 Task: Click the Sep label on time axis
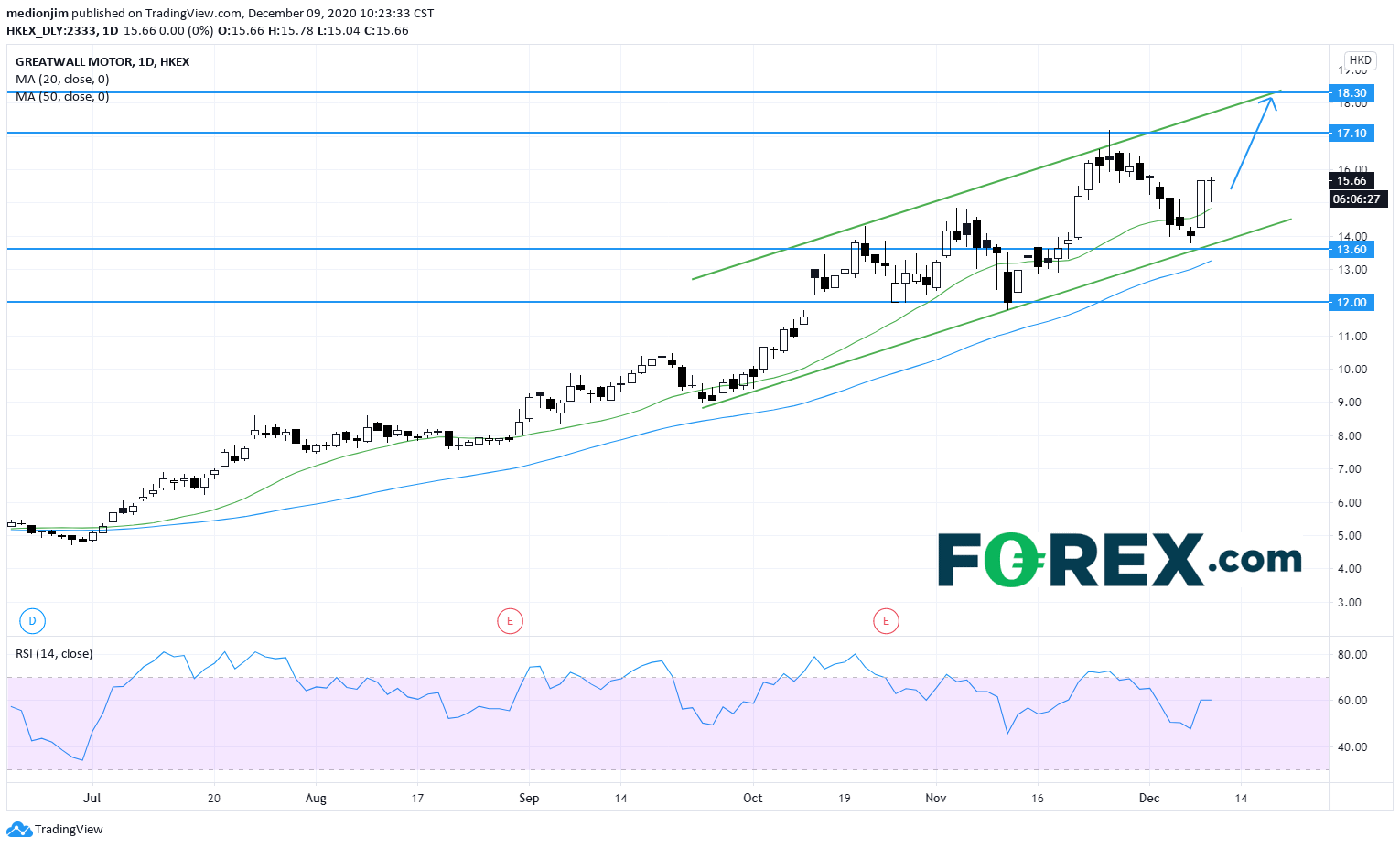529,799
